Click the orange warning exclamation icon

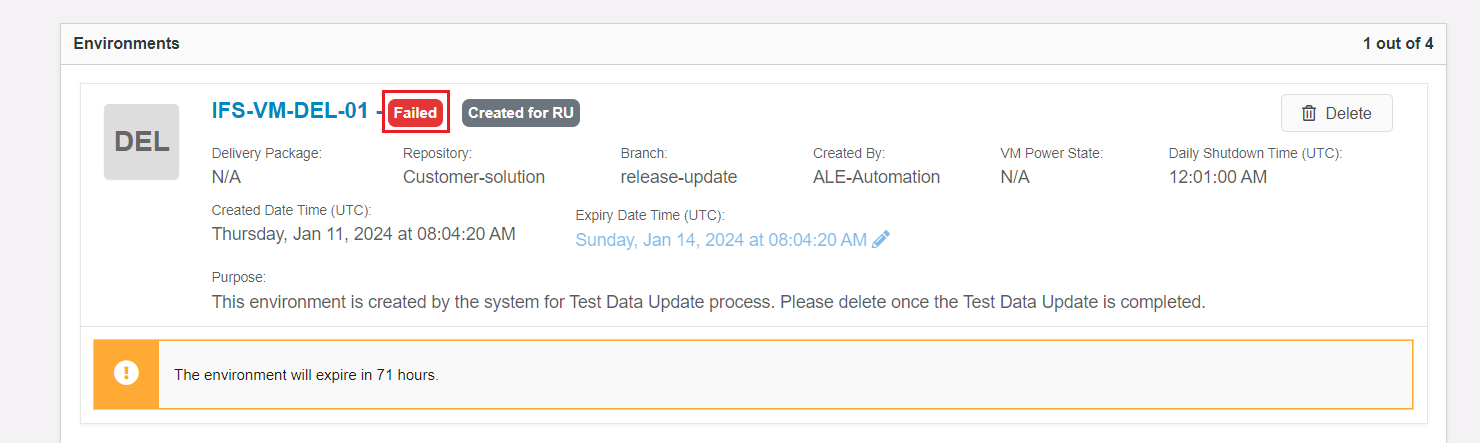point(126,374)
